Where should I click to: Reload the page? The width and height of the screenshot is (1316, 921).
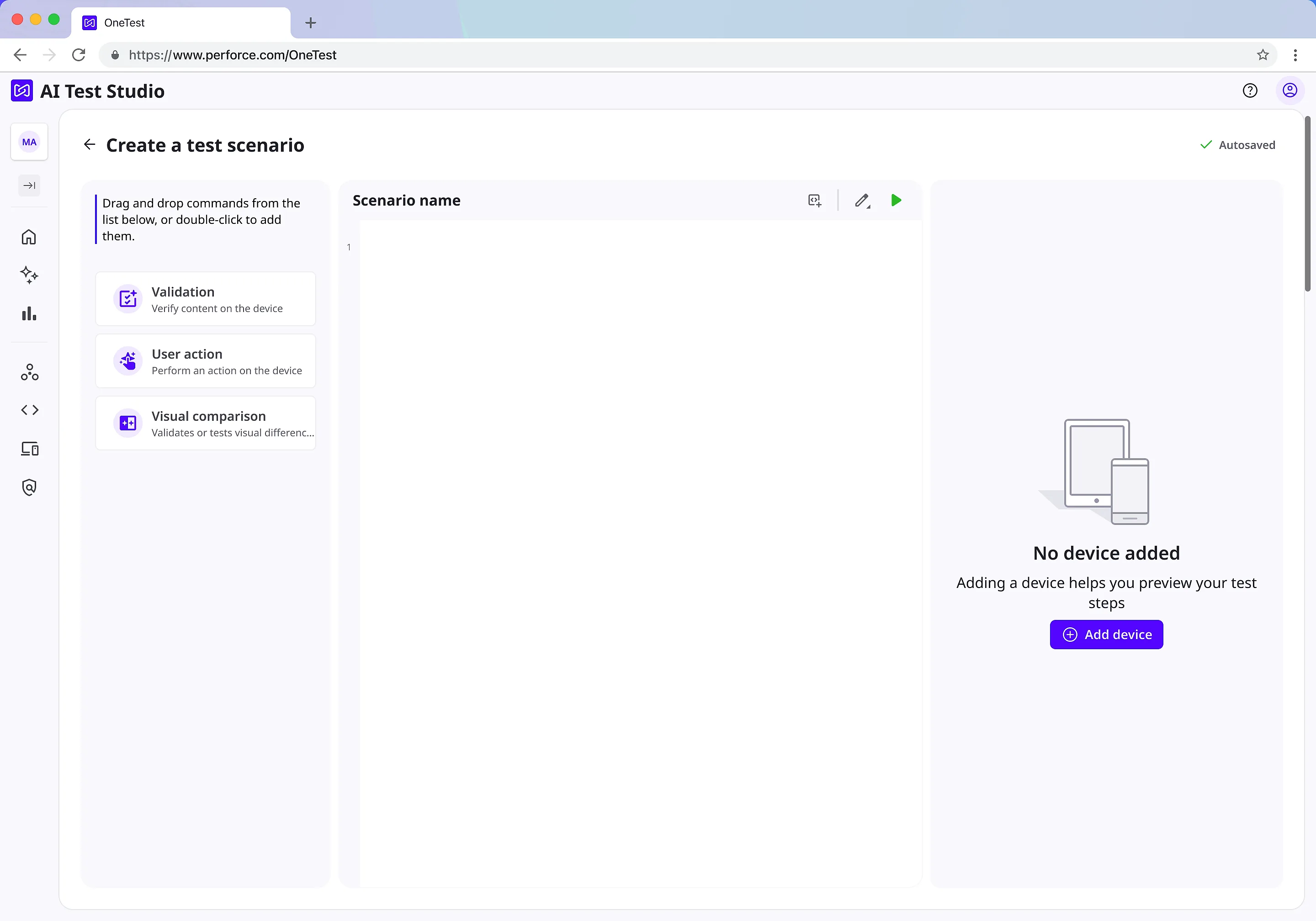point(79,55)
